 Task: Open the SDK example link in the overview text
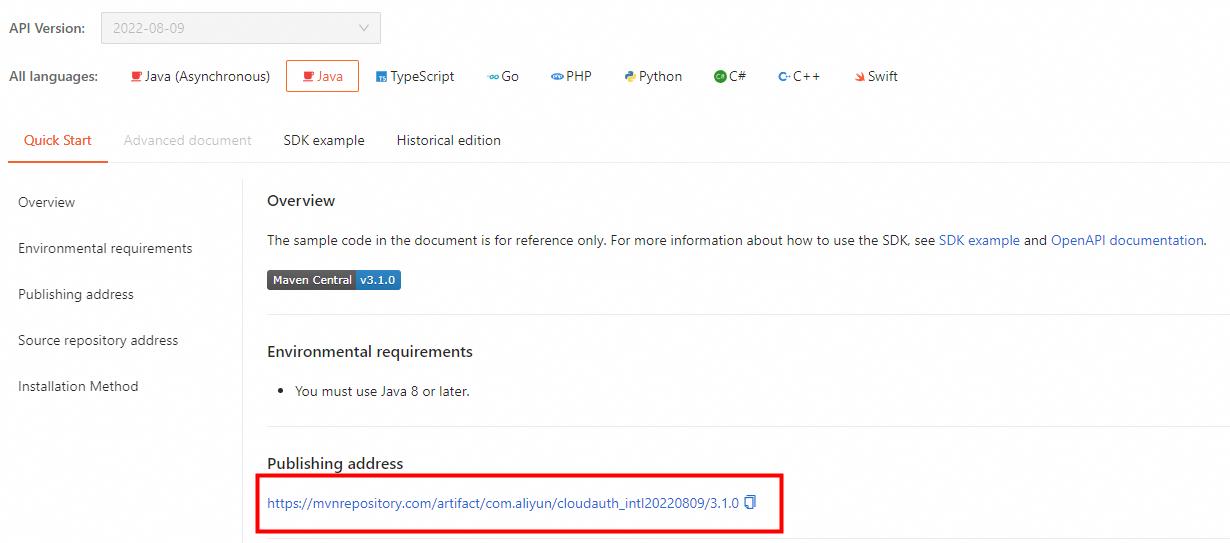(x=979, y=240)
